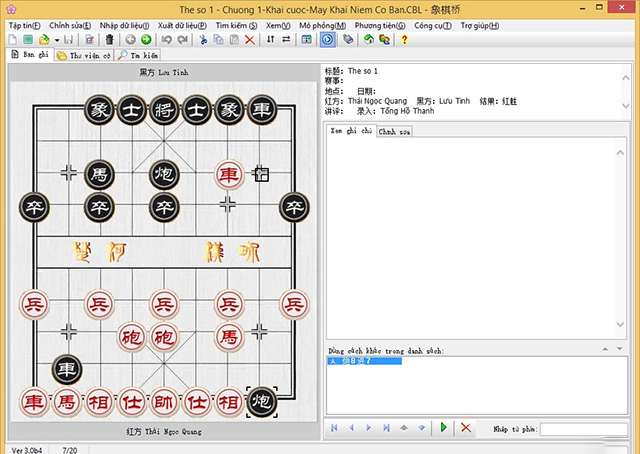Open the Tìm kiếm menu

[236, 23]
